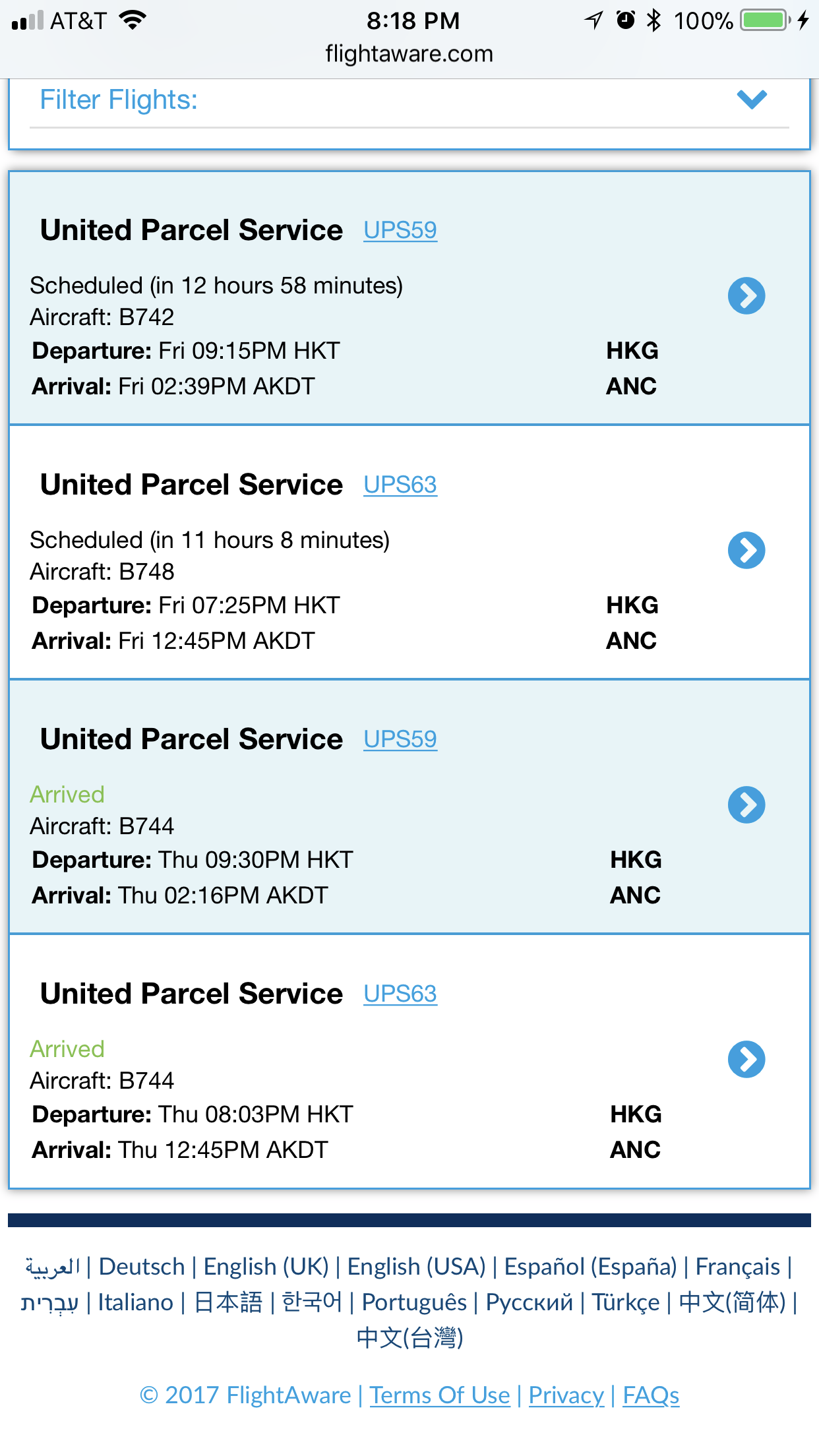Viewport: 819px width, 1456px height.
Task: Tap arrow icon for arrived UPS63 flight
Action: coord(746,1060)
